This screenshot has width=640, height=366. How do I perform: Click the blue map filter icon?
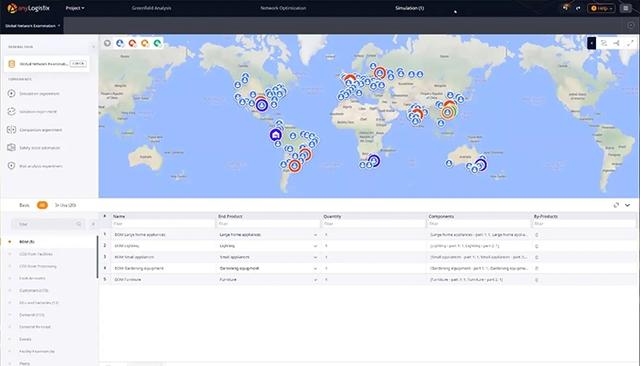coord(120,43)
